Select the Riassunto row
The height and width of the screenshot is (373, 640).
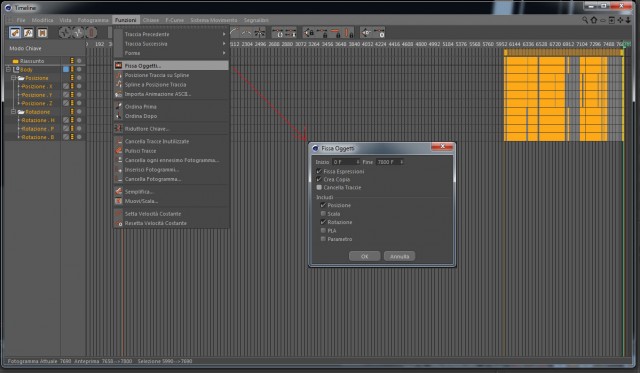tap(32, 61)
